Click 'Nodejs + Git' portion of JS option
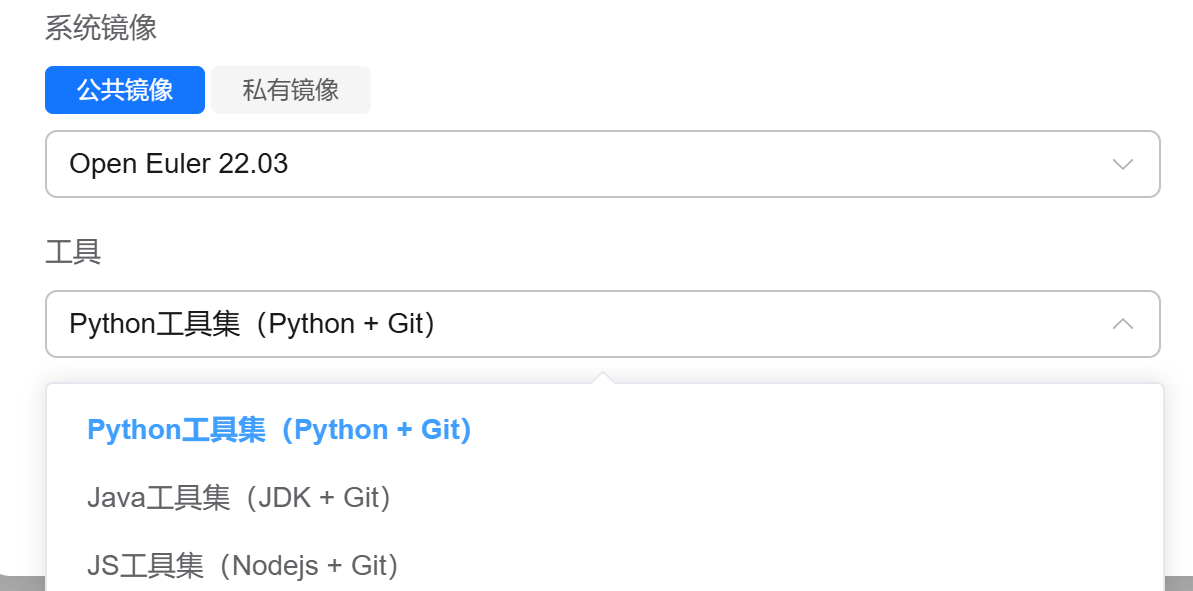This screenshot has height=591, width=1193. point(310,566)
